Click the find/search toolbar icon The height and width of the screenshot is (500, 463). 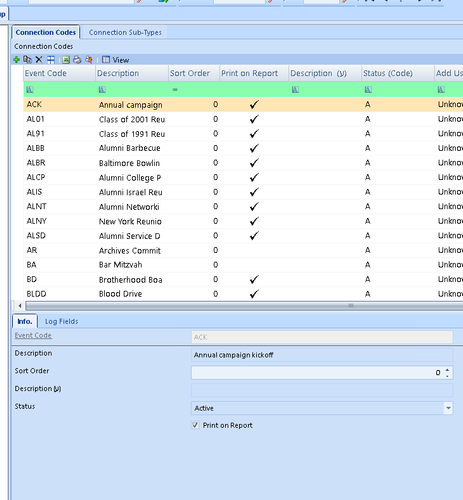click(89, 60)
